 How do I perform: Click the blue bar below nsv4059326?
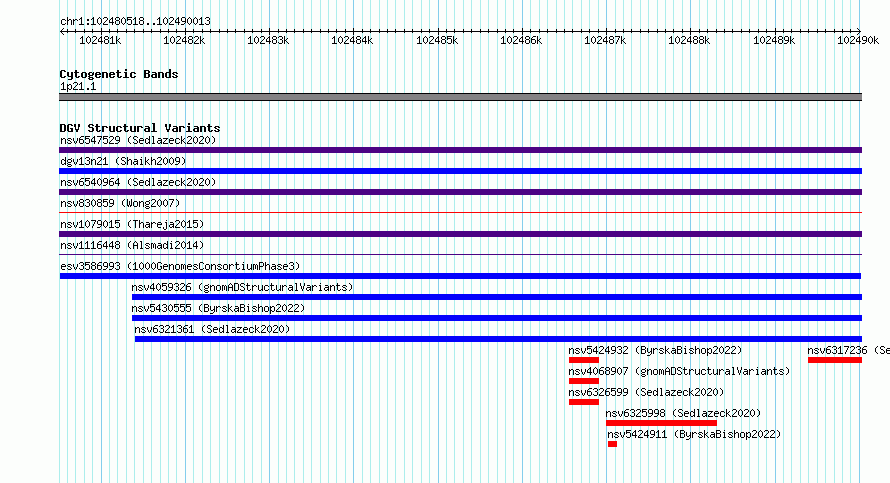[497, 297]
